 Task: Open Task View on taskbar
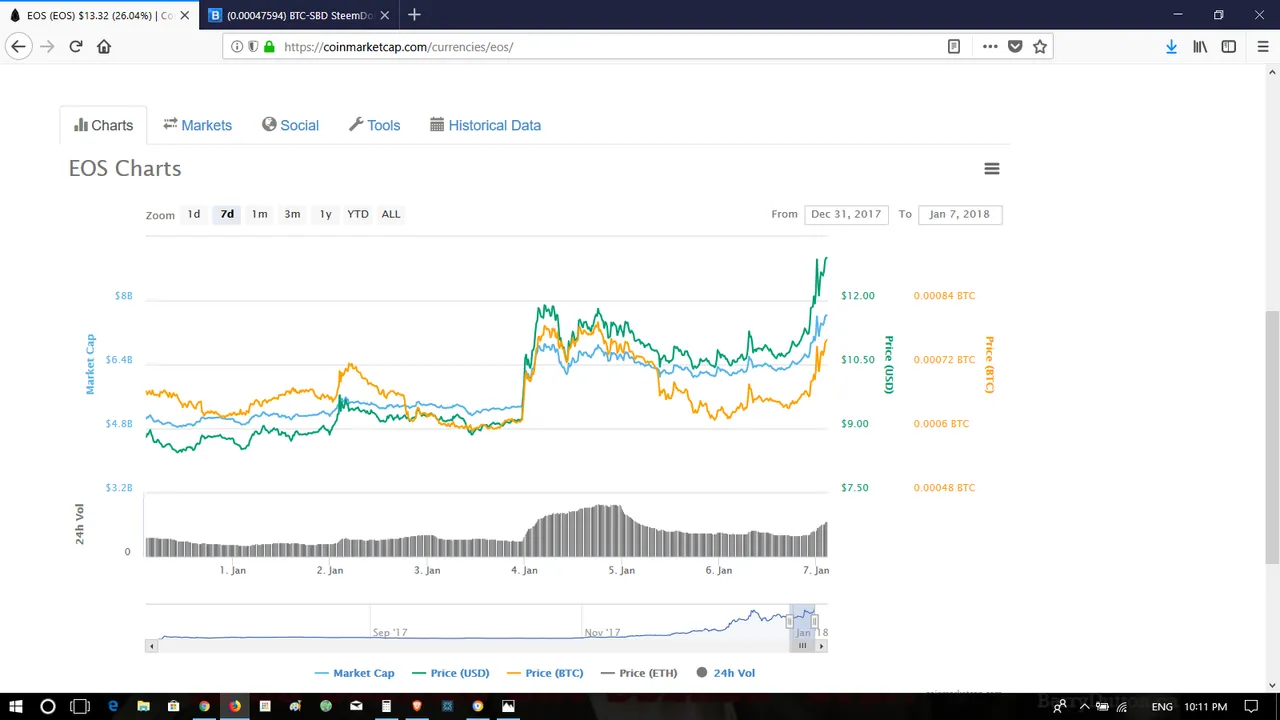(80, 706)
